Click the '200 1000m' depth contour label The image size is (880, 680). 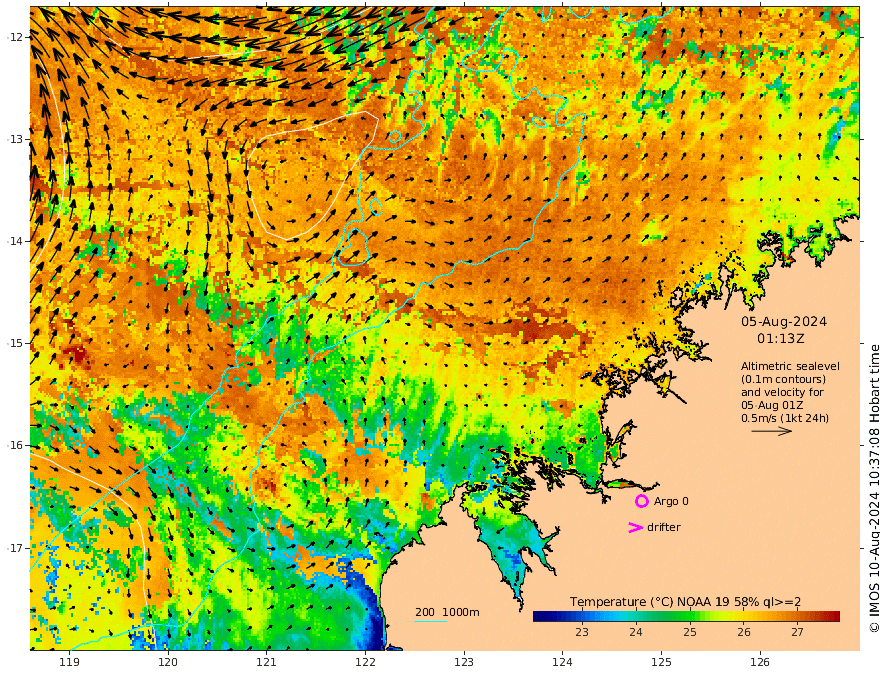pos(447,612)
